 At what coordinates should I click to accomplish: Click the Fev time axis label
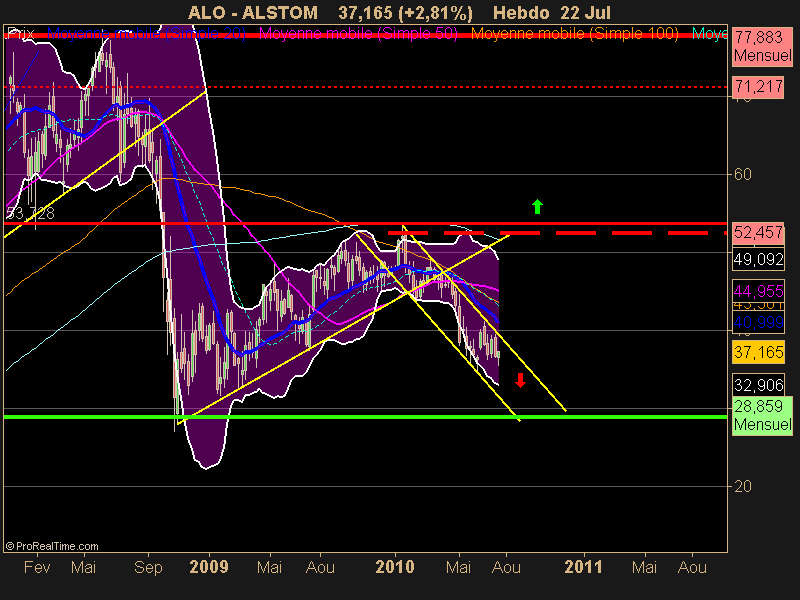click(37, 567)
